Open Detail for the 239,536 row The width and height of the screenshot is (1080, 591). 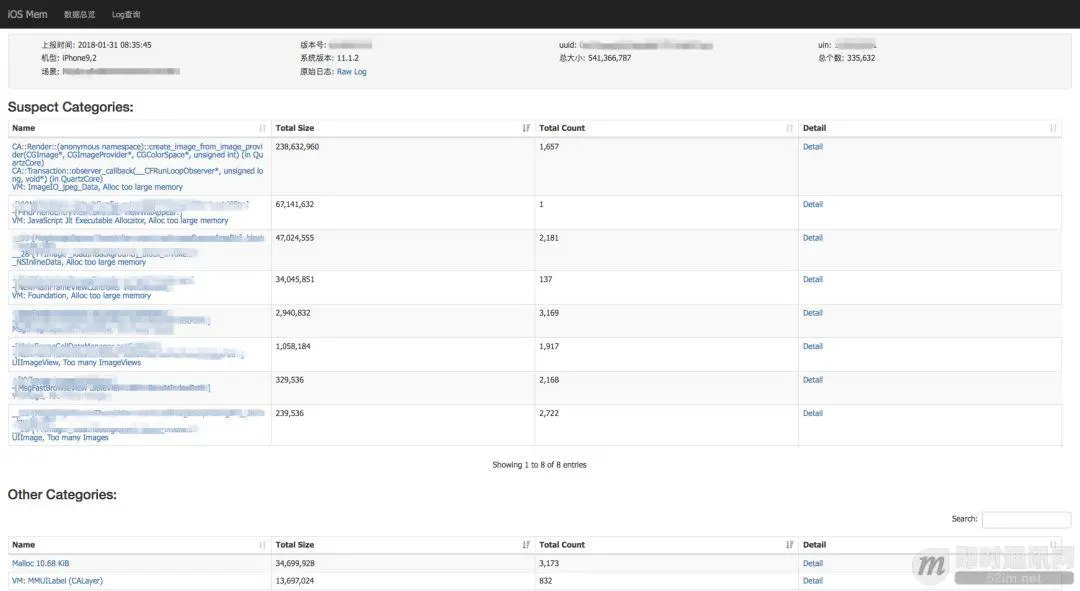[x=813, y=414]
